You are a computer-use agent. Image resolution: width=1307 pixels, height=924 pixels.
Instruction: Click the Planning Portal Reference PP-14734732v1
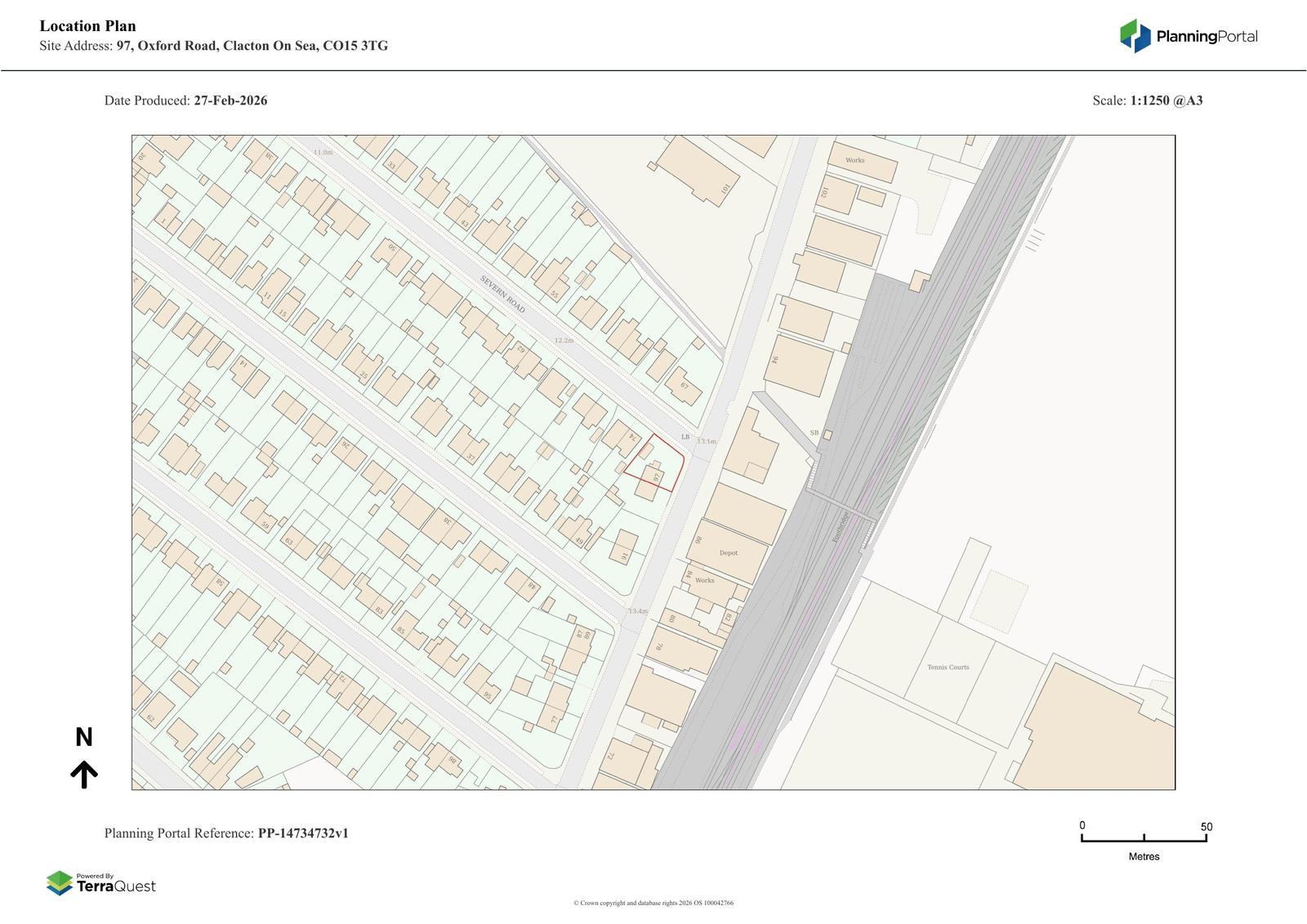(226, 833)
